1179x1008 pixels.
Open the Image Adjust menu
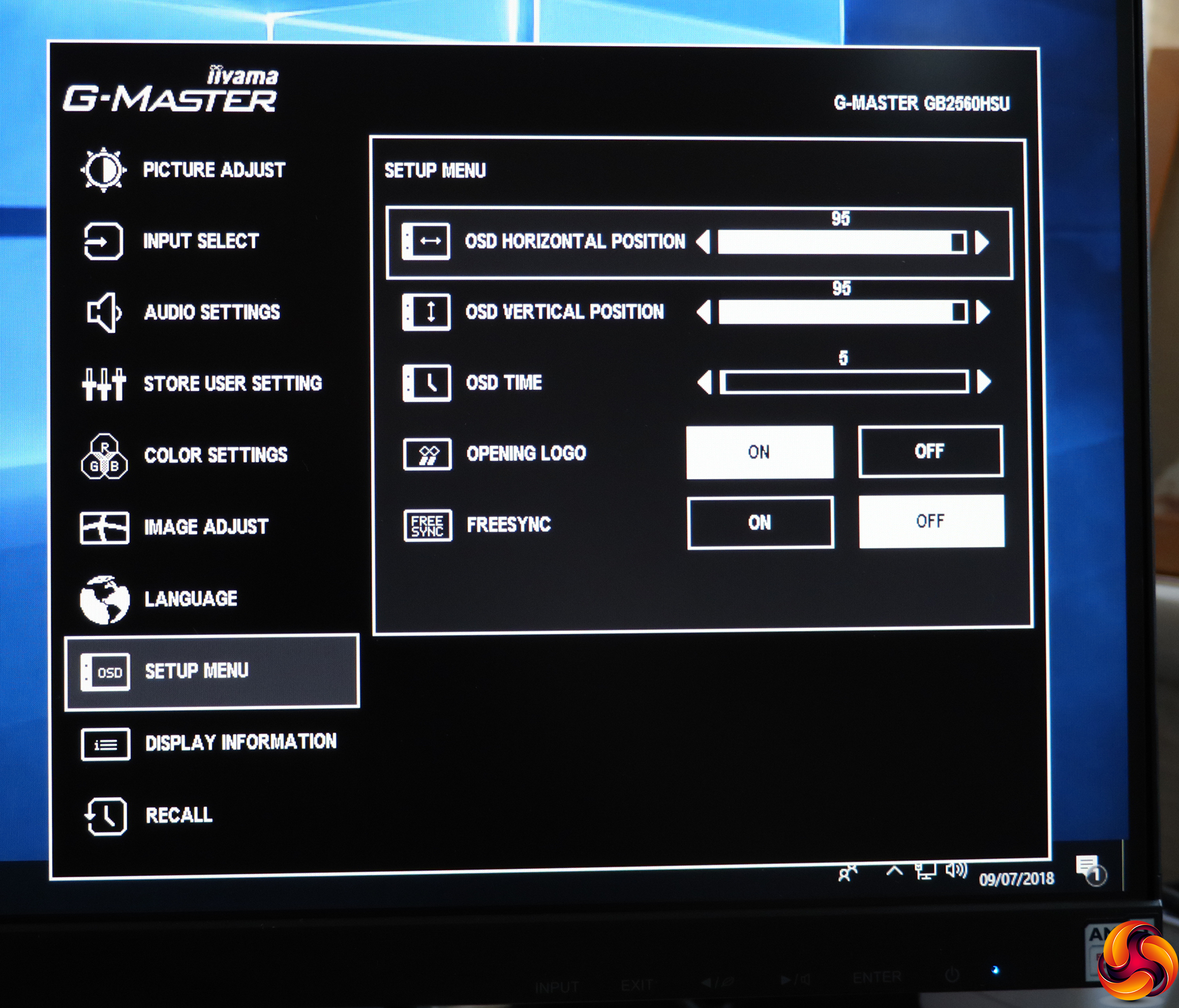coord(206,527)
